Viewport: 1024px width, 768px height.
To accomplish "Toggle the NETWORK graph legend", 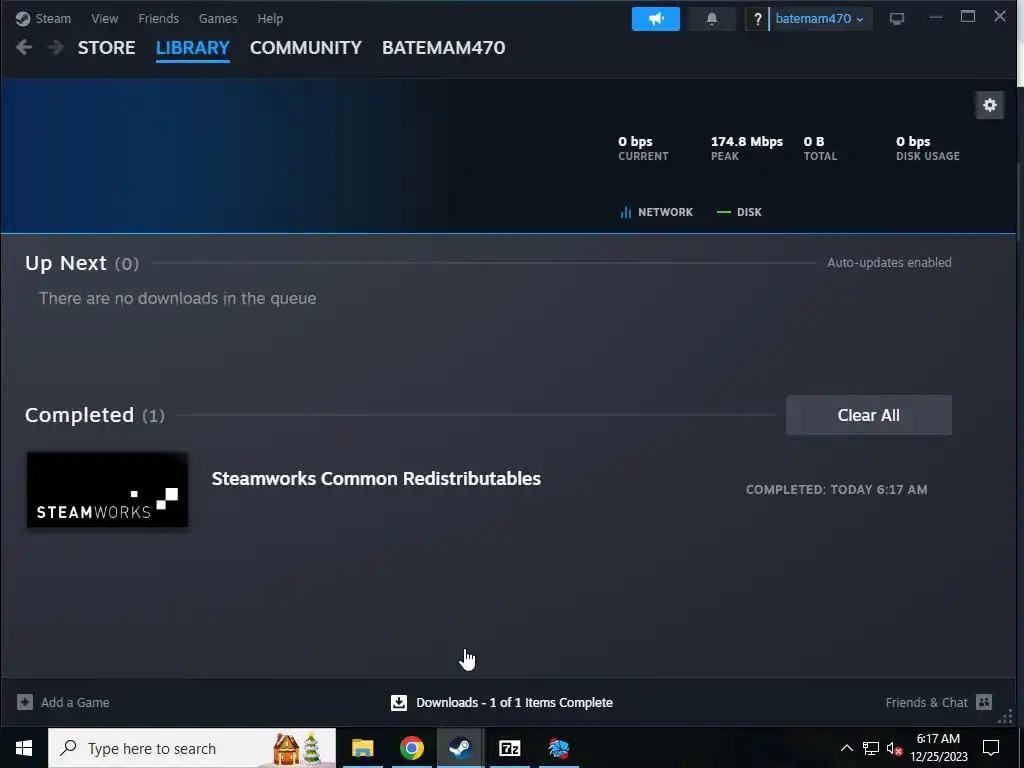I will click(x=656, y=212).
